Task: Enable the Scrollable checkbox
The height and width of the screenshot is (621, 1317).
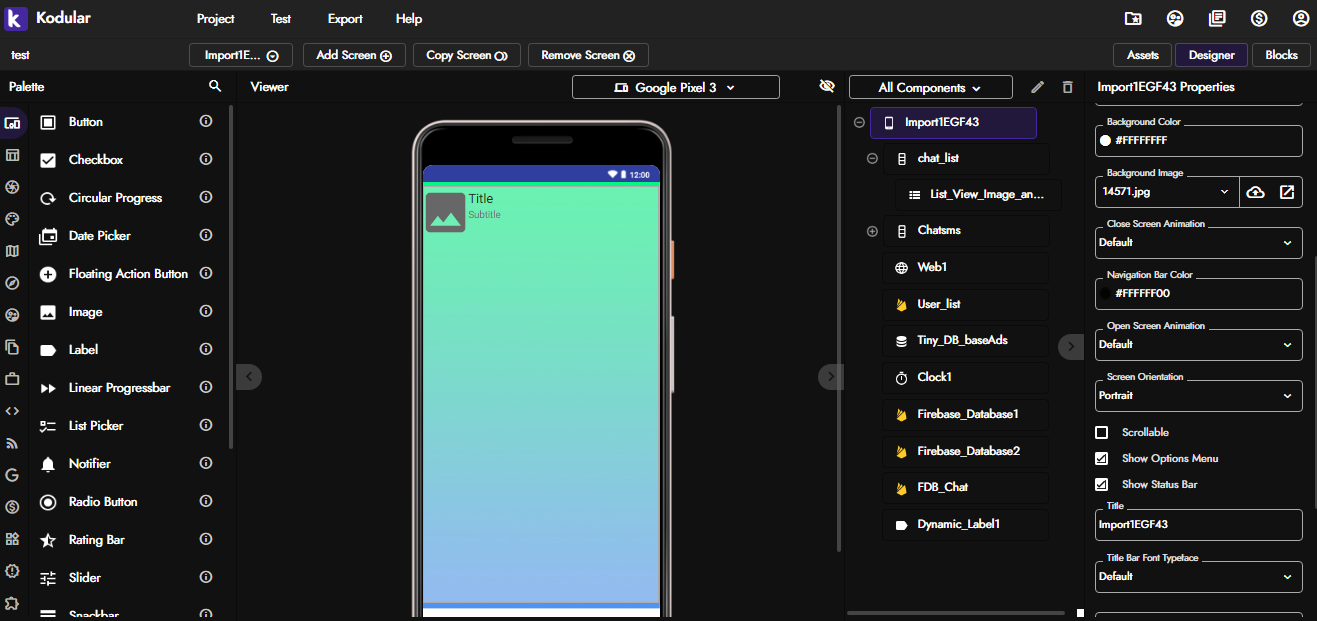Action: tap(1102, 433)
